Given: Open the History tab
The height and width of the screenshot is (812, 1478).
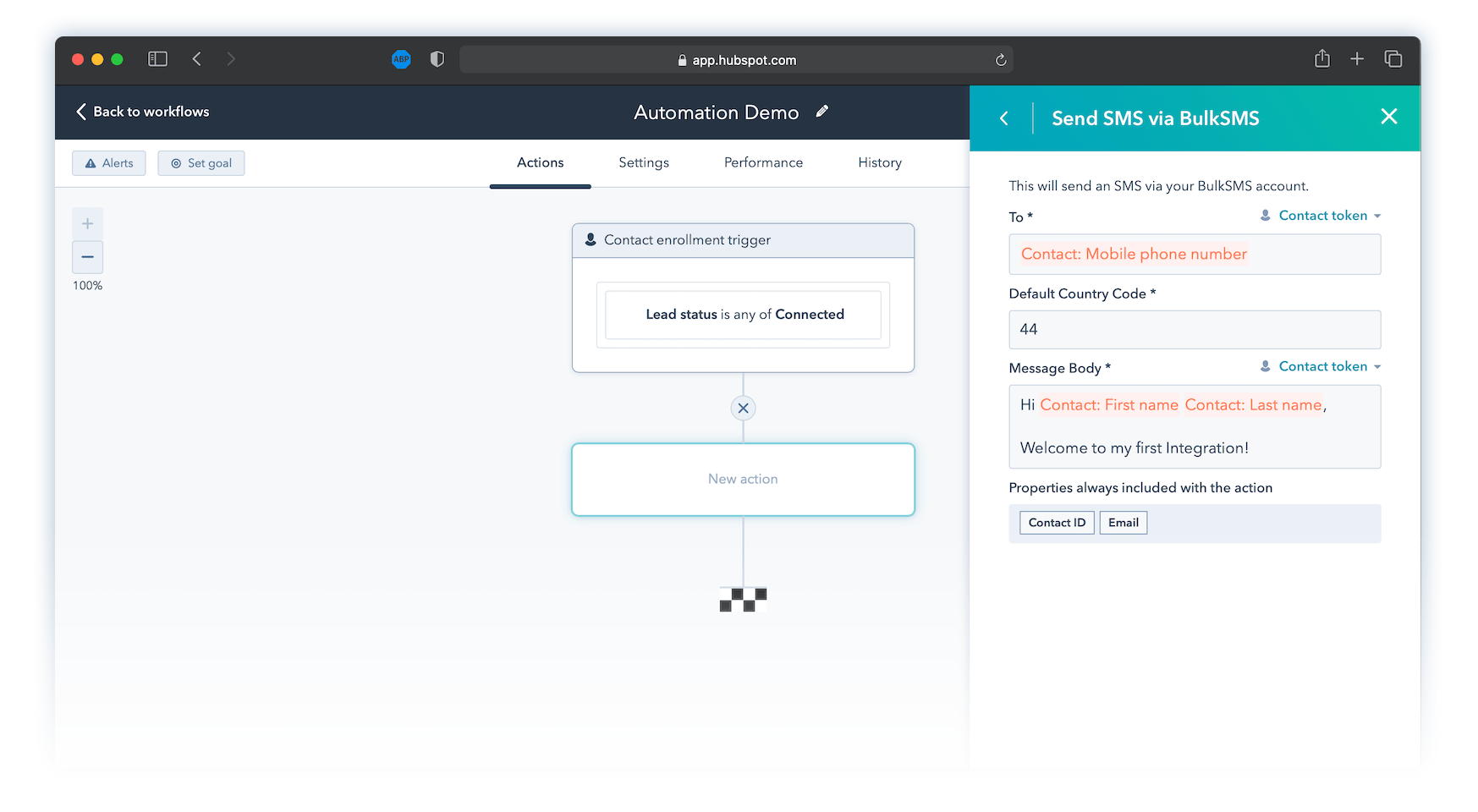Looking at the screenshot, I should [x=880, y=162].
